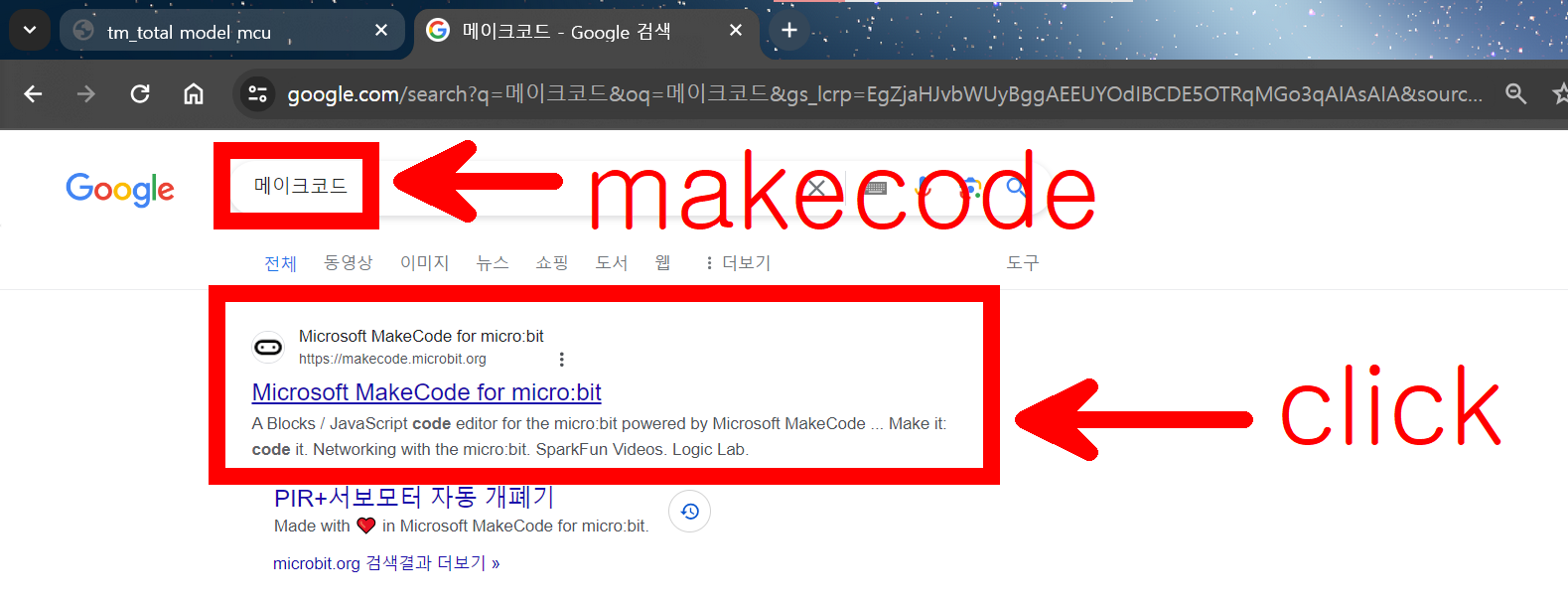
Task: Click the Microsoft MakeCode for micro:bit site name
Action: 421,336
